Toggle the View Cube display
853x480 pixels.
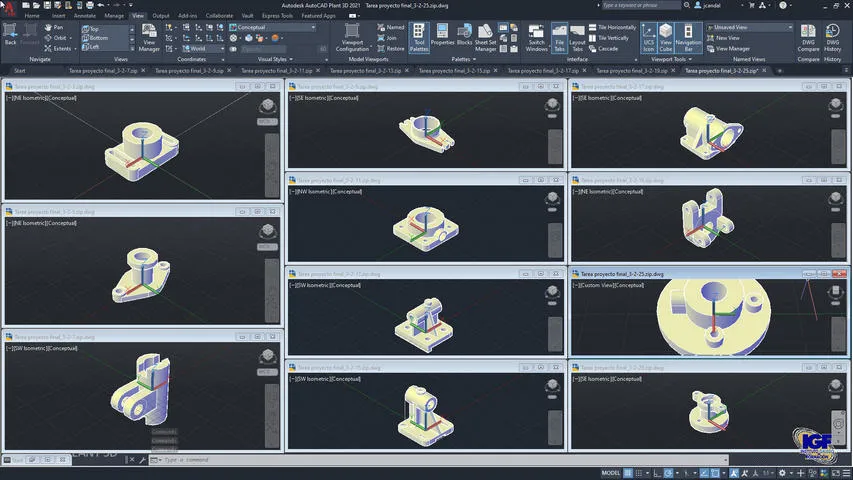tap(665, 38)
